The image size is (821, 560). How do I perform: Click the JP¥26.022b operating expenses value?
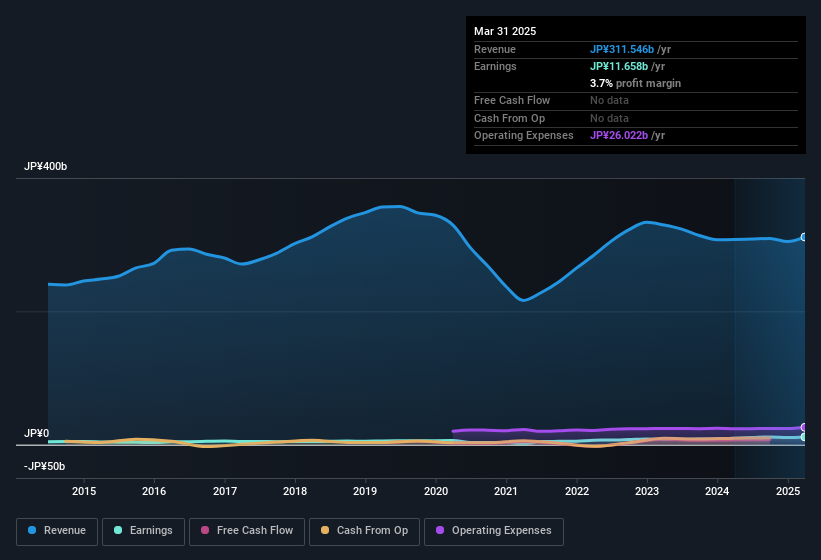pos(619,136)
